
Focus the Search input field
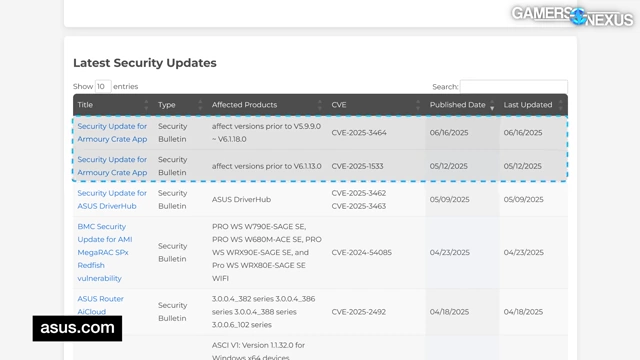(513, 87)
